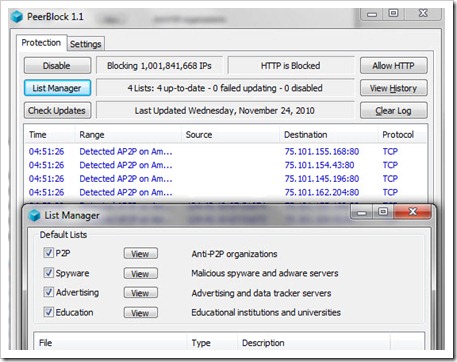This screenshot has height=362, width=457.
Task: Maximize the List Manager window
Action: [x=383, y=212]
